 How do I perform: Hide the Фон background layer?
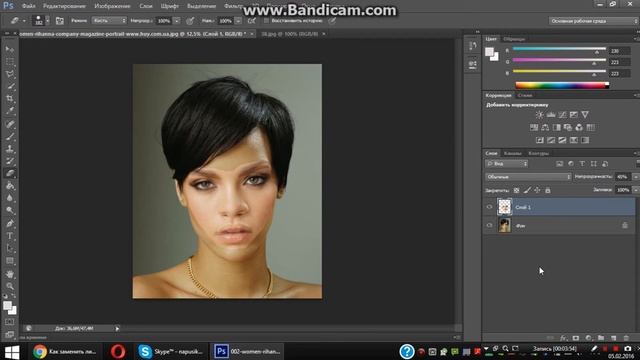[x=489, y=225]
